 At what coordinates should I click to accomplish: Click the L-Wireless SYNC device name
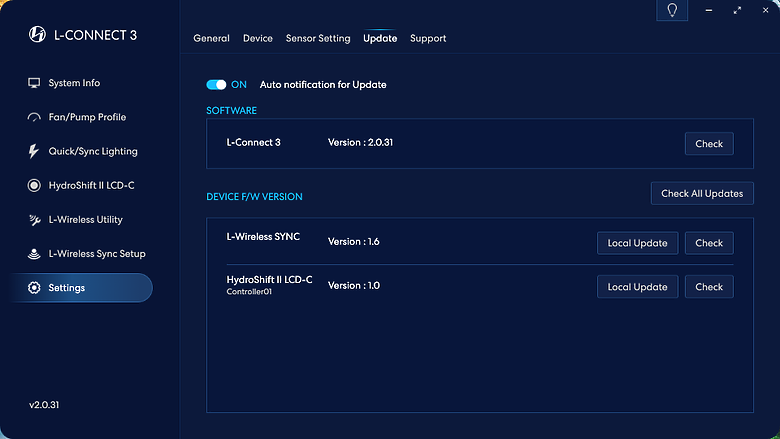(263, 237)
